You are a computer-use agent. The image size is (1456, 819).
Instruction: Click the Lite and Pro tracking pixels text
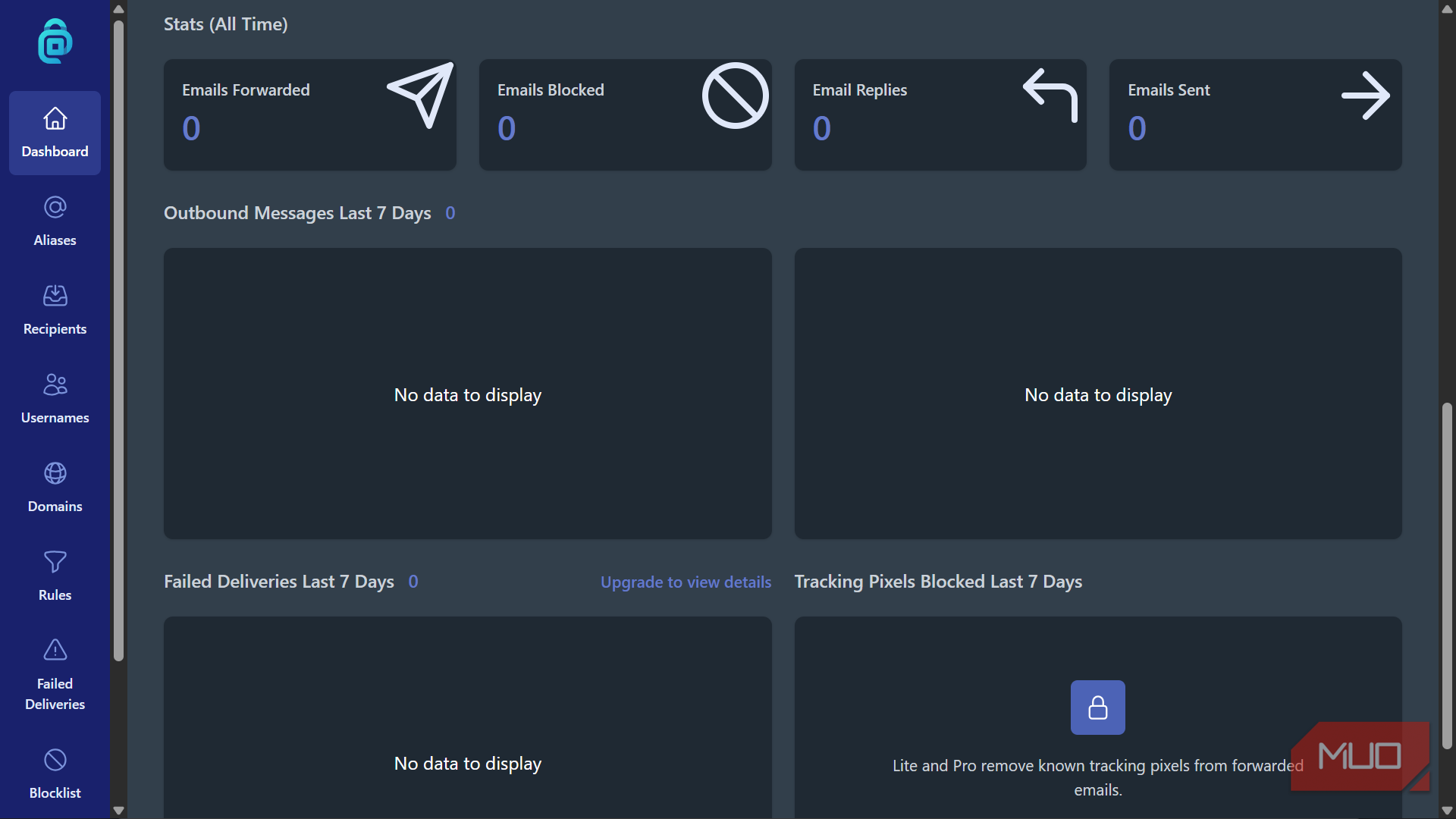point(1097,777)
